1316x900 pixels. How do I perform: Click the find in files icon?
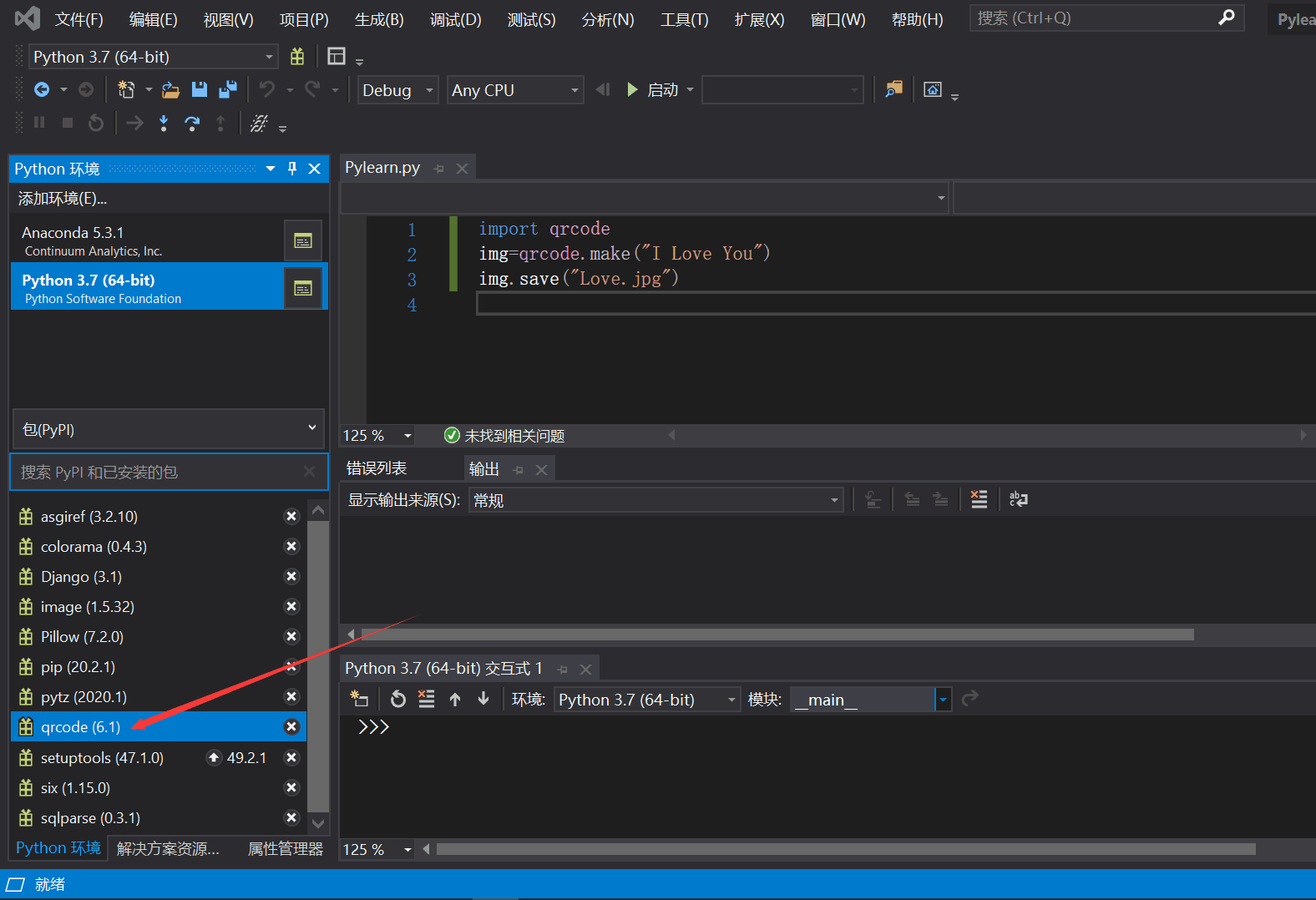click(893, 89)
